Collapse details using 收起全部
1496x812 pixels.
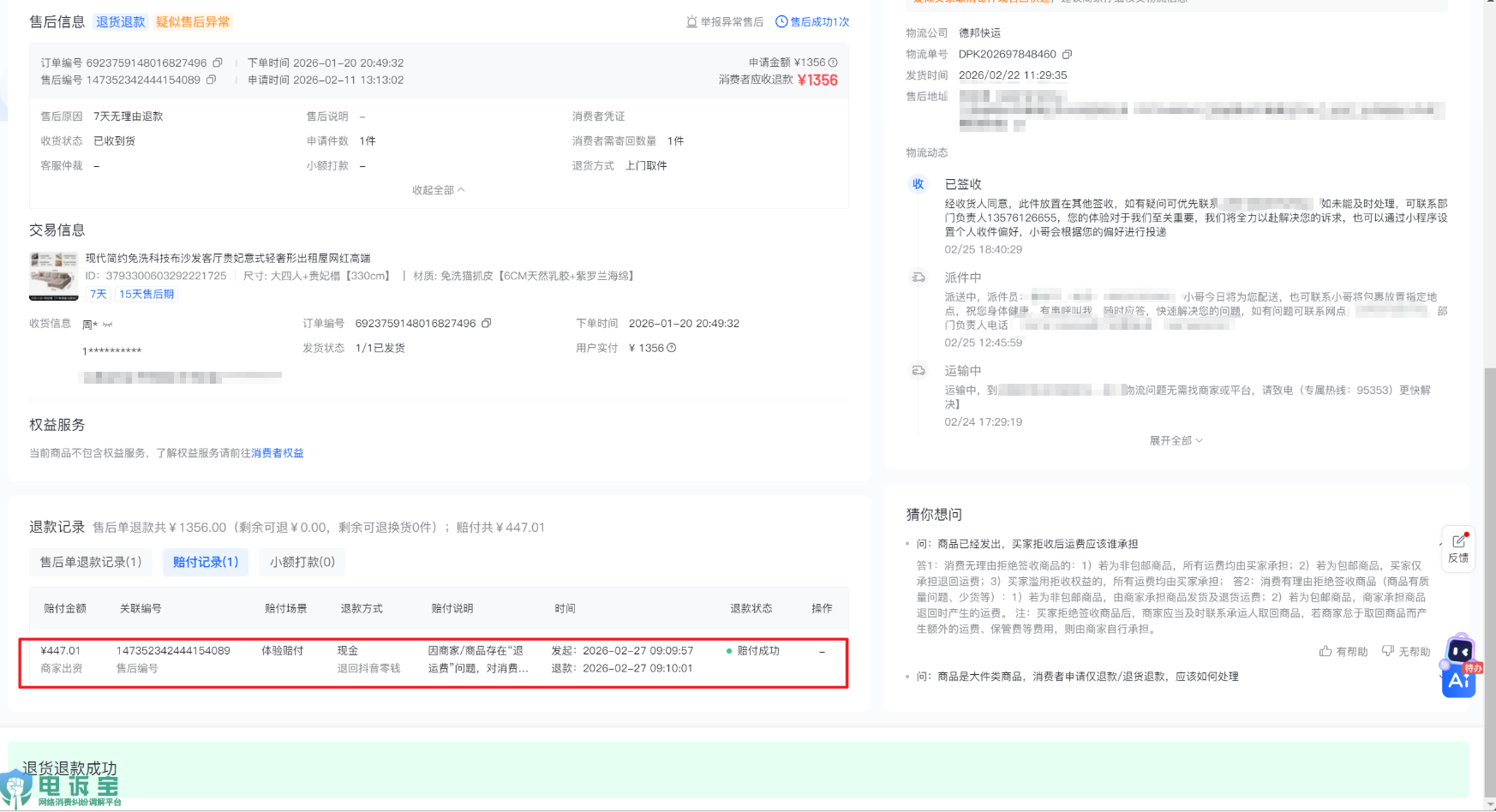click(438, 190)
